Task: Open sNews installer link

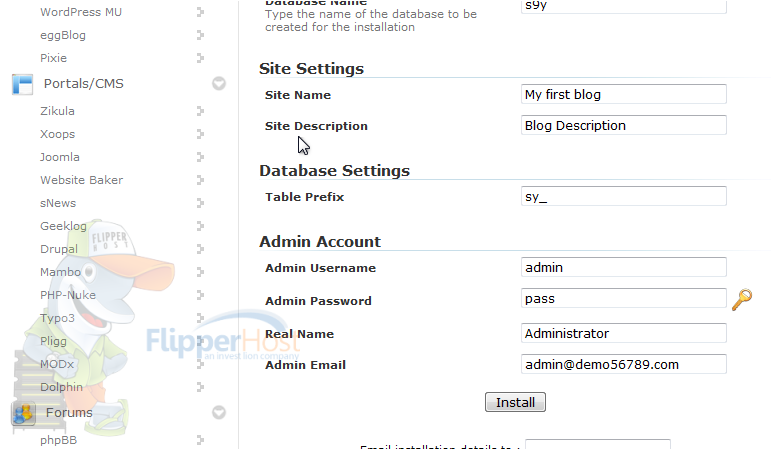Action: pos(58,203)
